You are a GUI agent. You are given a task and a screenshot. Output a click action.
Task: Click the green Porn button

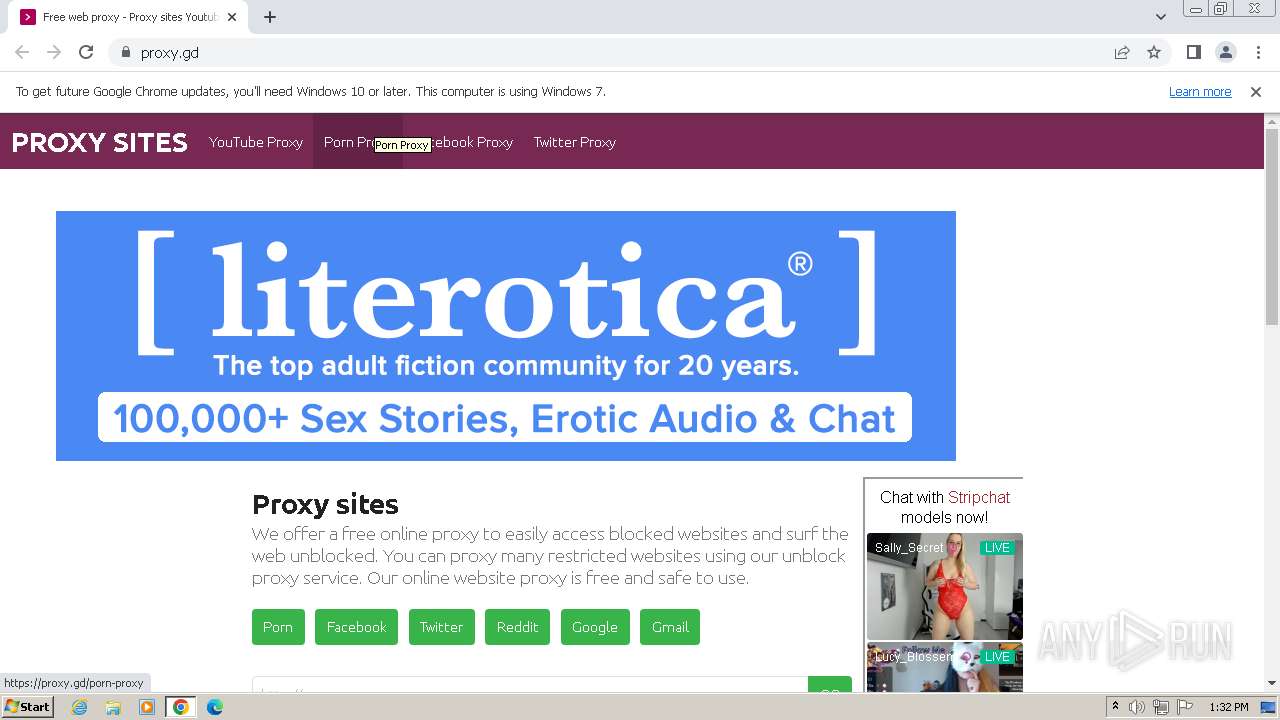point(278,627)
